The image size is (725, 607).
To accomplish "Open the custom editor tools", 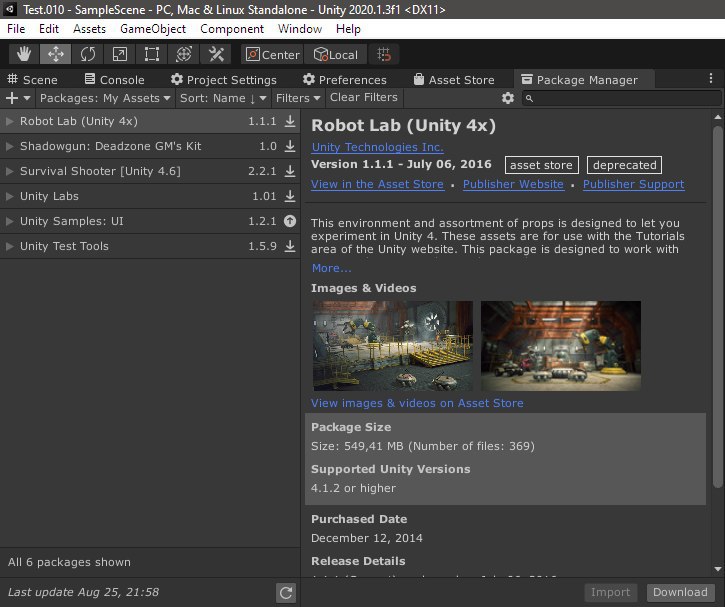I will tap(216, 55).
